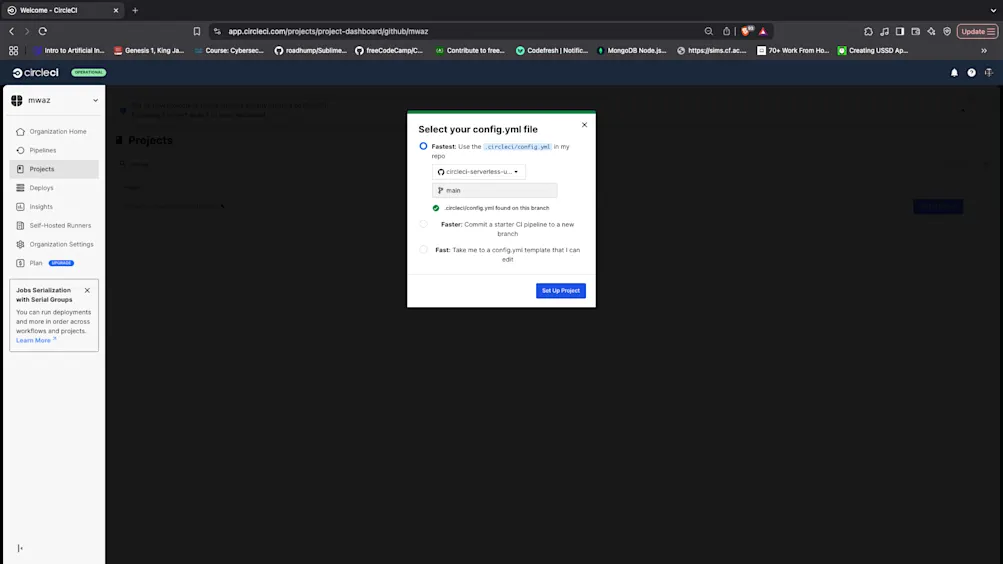Viewport: 1003px width, 564px height.
Task: Reload the CircleCI page
Action: 43,31
